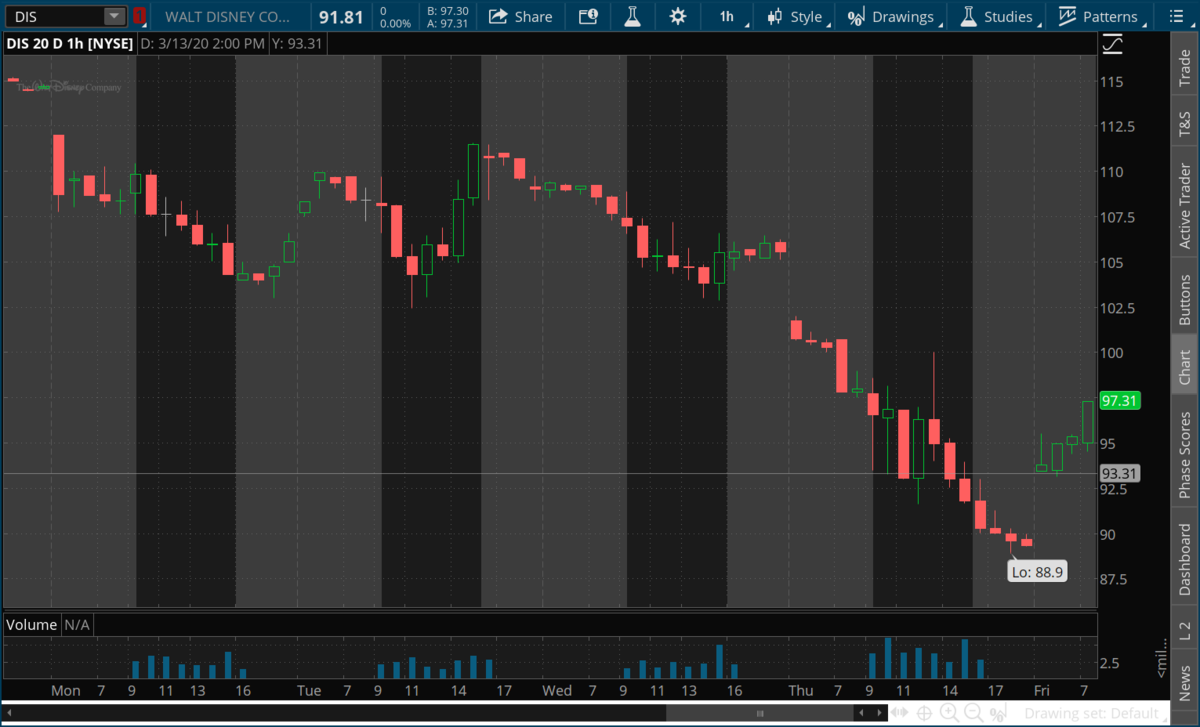Click the Thu label on time axis
This screenshot has height=727, width=1200.
pos(801,690)
